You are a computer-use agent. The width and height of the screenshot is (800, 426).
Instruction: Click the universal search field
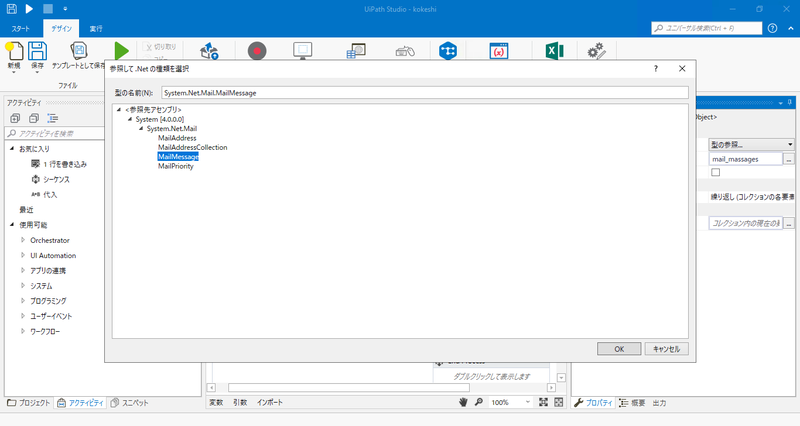click(x=707, y=28)
